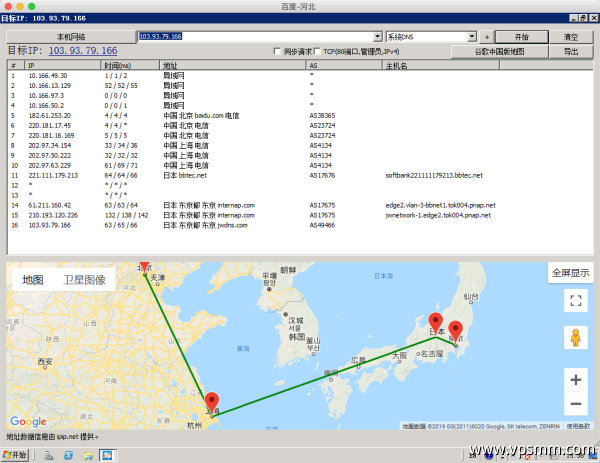Click 全屏显示 fullscreen button

click(x=571, y=273)
